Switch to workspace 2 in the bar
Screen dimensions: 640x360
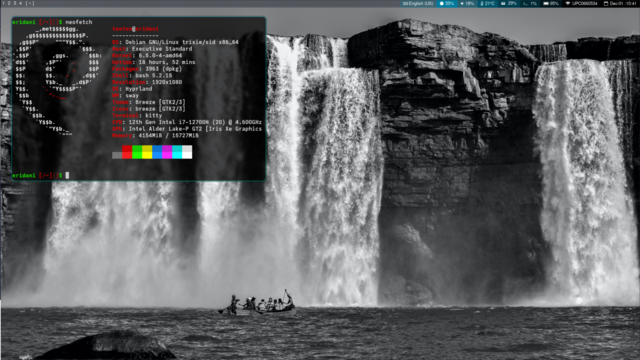[9, 3]
